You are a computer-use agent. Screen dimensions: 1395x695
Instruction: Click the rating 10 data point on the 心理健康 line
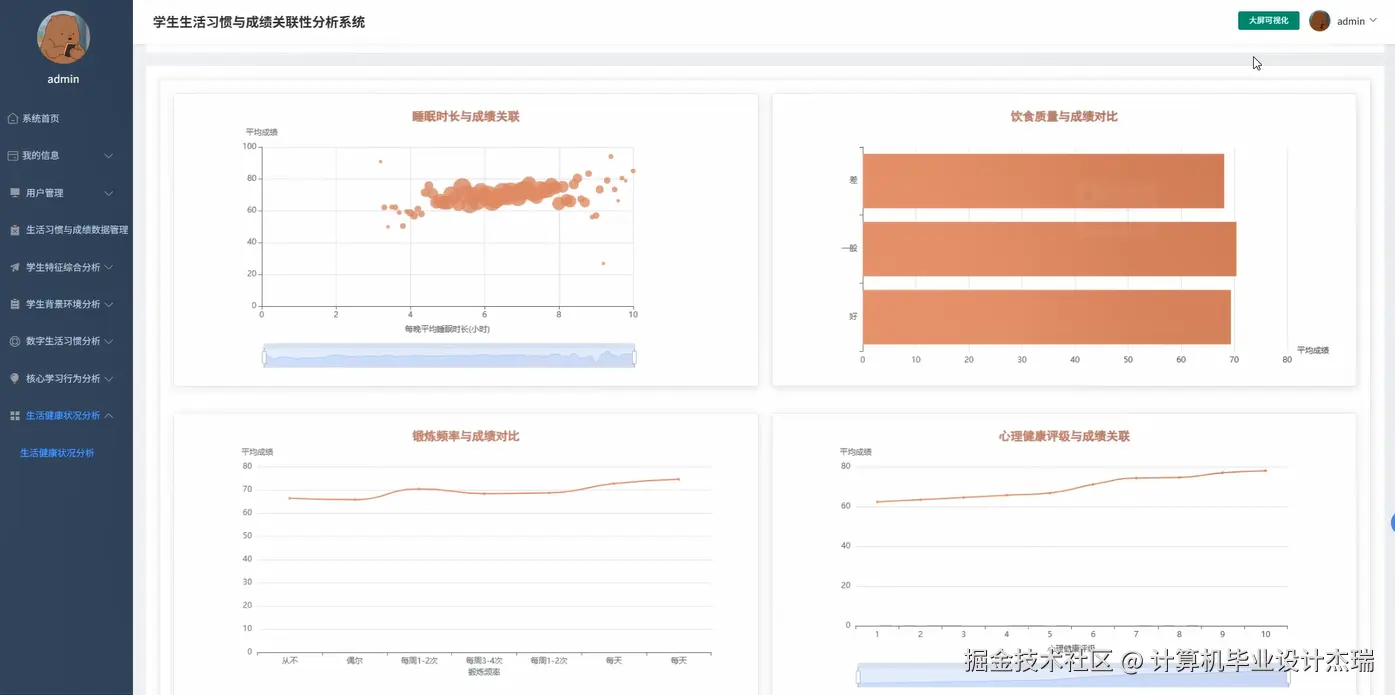pyautogui.click(x=1265, y=471)
